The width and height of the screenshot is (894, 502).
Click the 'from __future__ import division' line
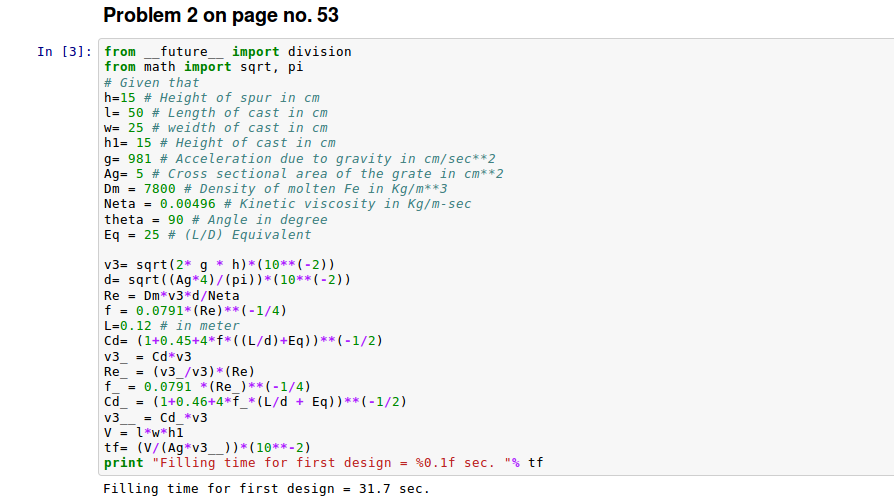[227, 52]
